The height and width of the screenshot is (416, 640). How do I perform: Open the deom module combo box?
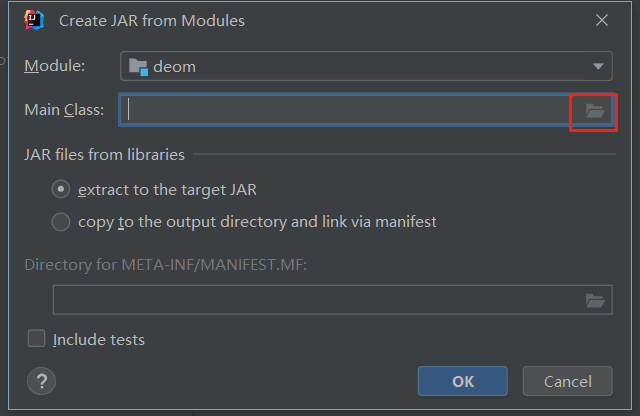pyautogui.click(x=365, y=67)
